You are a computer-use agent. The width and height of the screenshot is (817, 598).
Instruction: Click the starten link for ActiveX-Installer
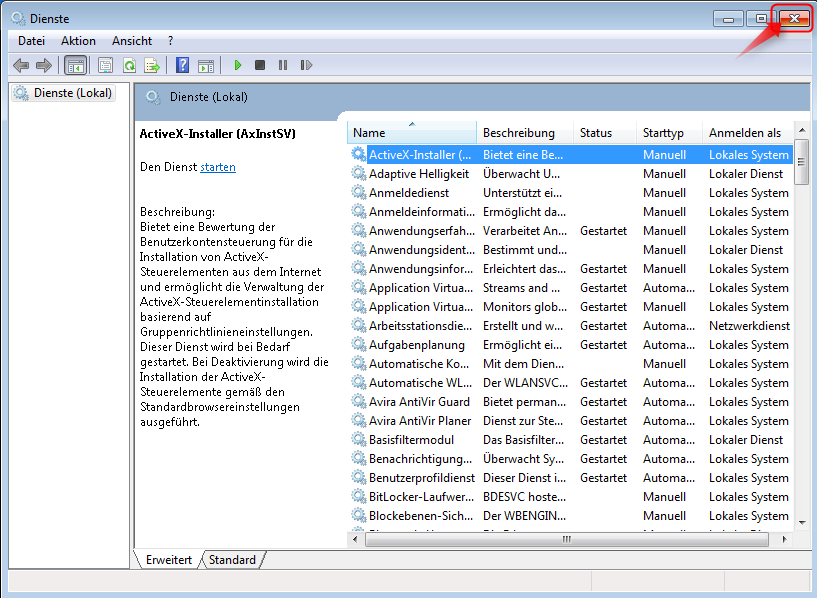pyautogui.click(x=217, y=166)
